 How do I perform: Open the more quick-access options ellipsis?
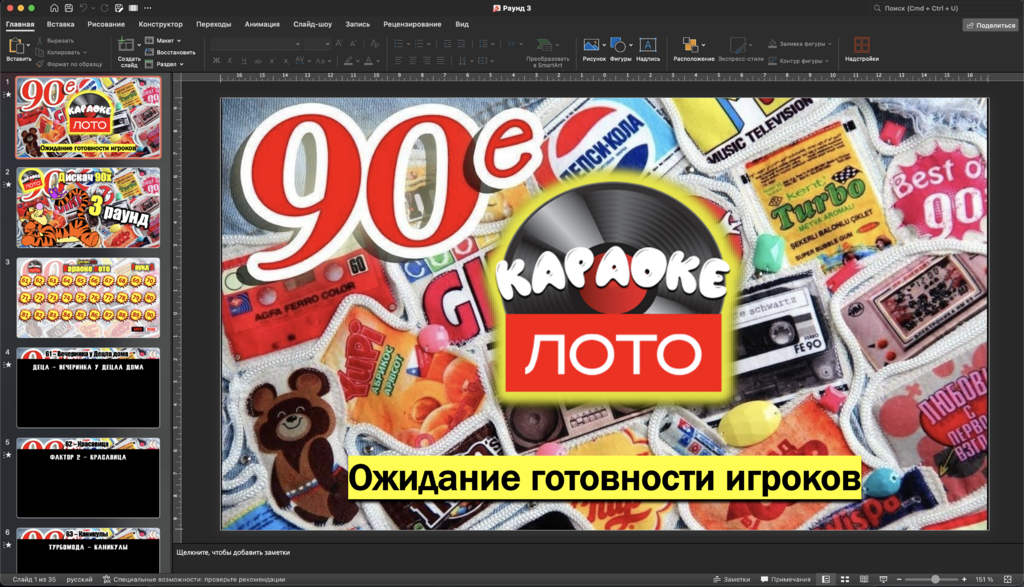(x=148, y=8)
